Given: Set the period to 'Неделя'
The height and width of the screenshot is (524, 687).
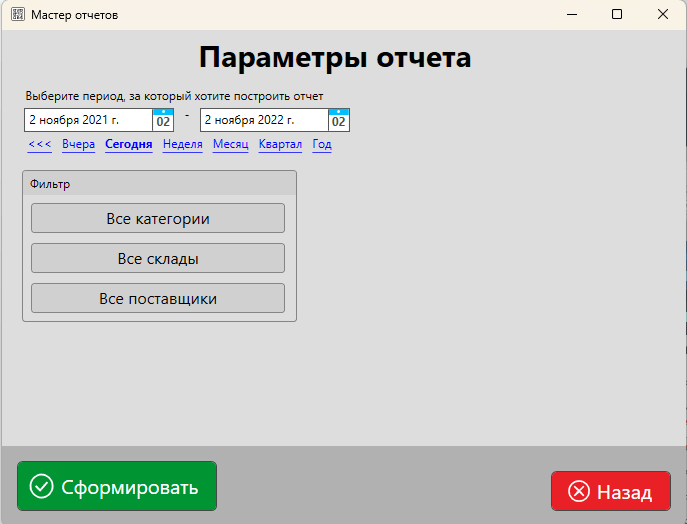Looking at the screenshot, I should [x=183, y=145].
